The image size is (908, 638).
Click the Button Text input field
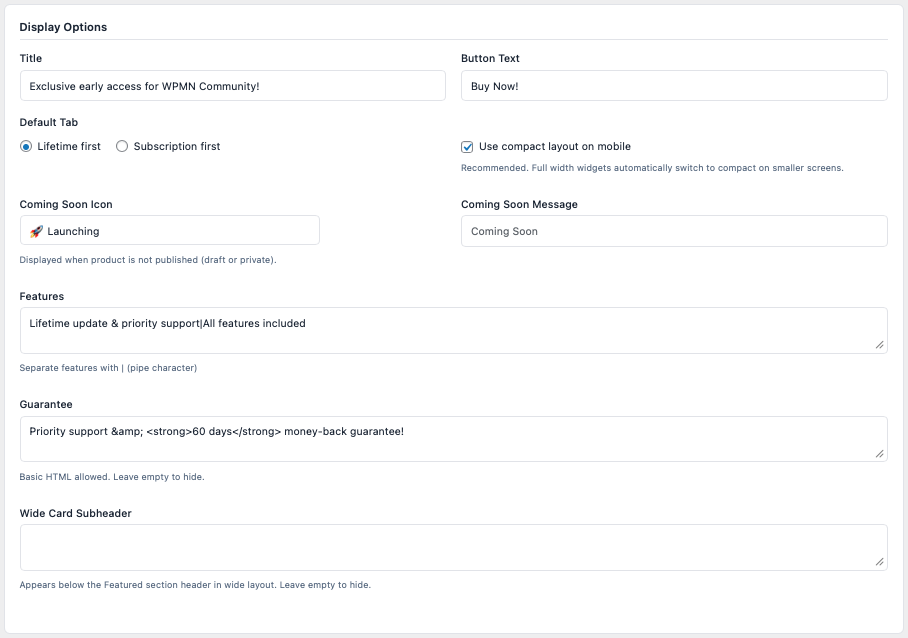pos(674,86)
